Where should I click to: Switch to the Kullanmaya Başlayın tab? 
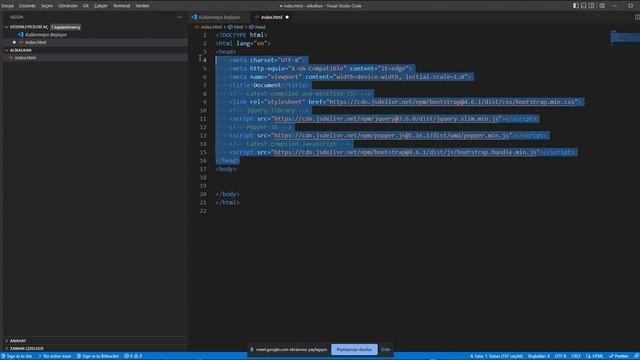point(220,17)
